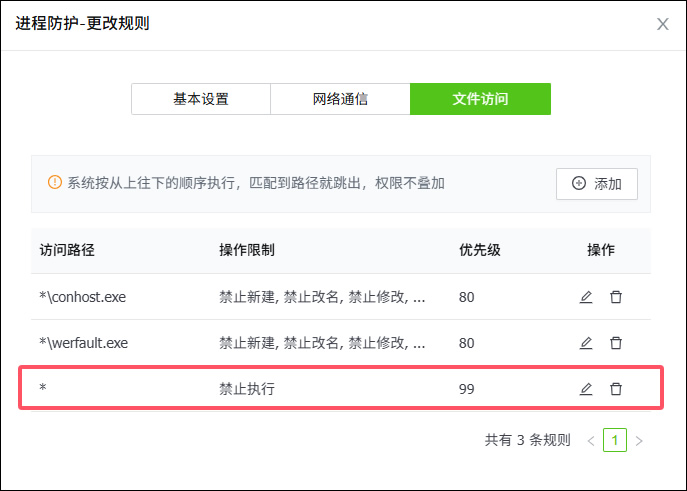Click truncated restrictions text for conhost.exe
This screenshot has width=687, height=491.
(x=322, y=297)
